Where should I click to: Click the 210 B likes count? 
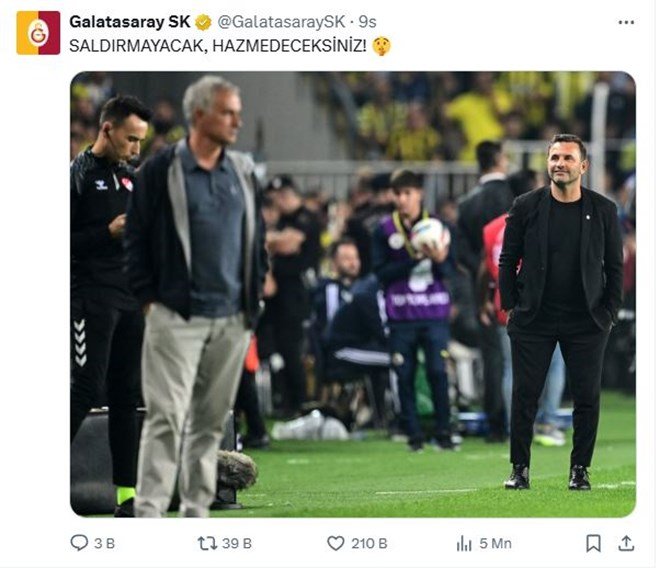pyautogui.click(x=369, y=543)
